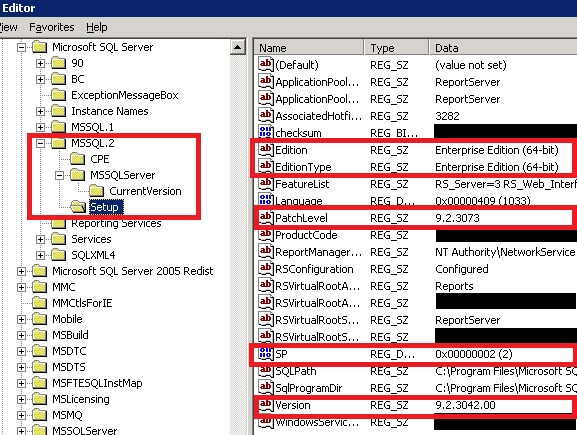This screenshot has height=435, width=577.
Task: Click the Version string value icon
Action: (x=266, y=404)
